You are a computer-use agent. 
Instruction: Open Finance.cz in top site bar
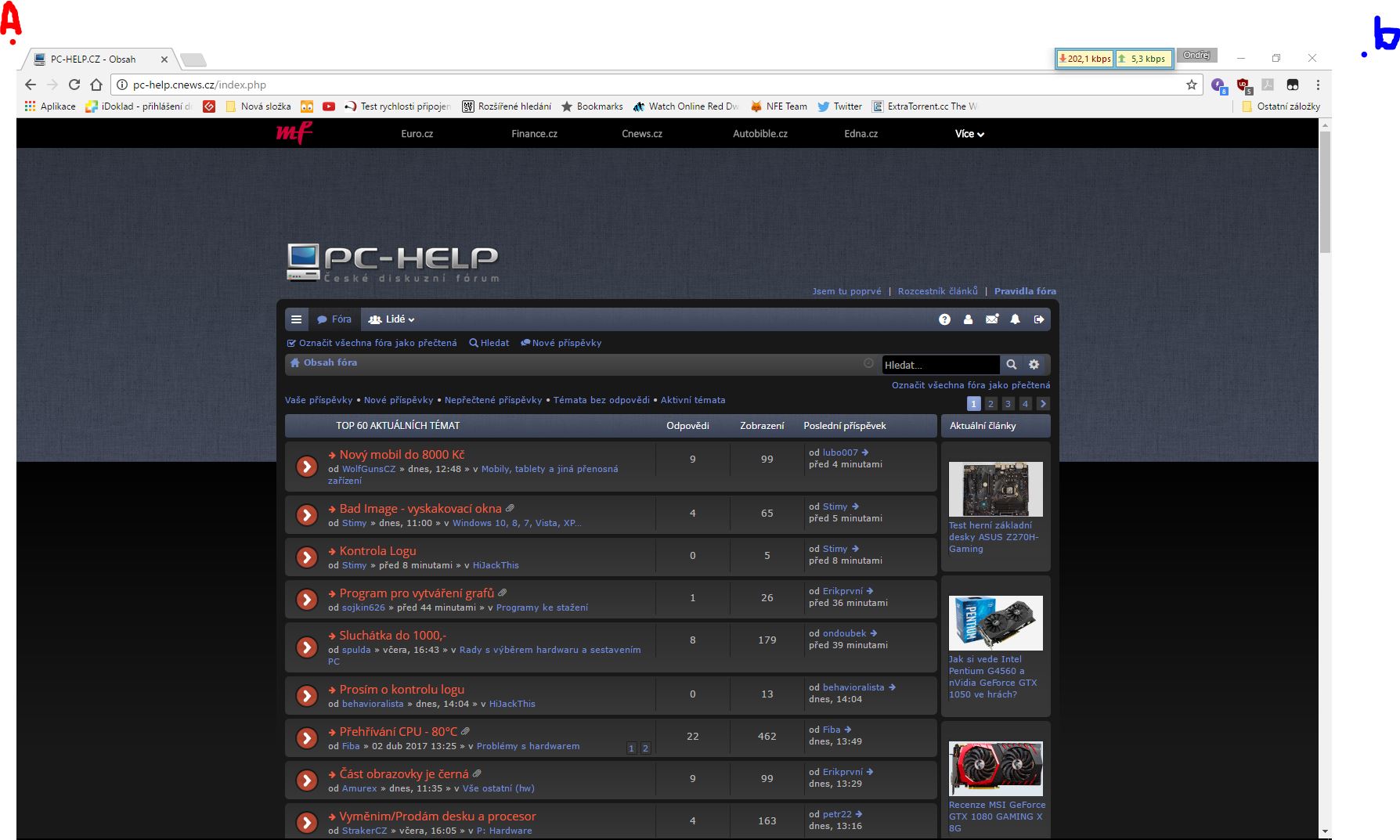535,134
